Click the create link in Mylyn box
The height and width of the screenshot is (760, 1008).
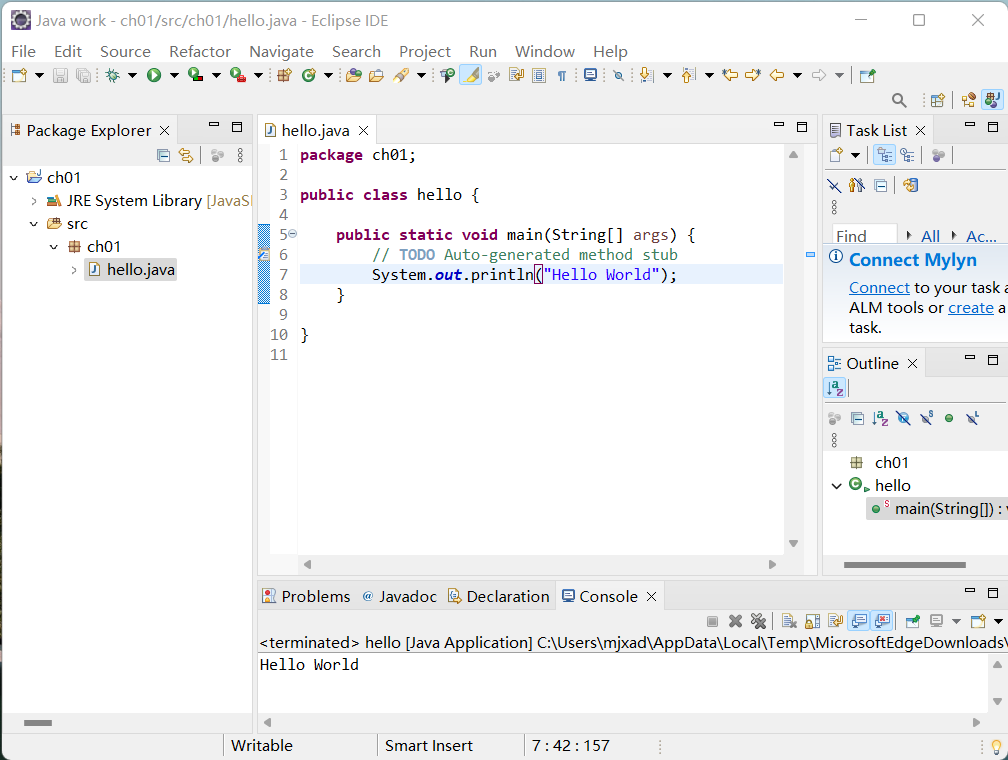[971, 308]
